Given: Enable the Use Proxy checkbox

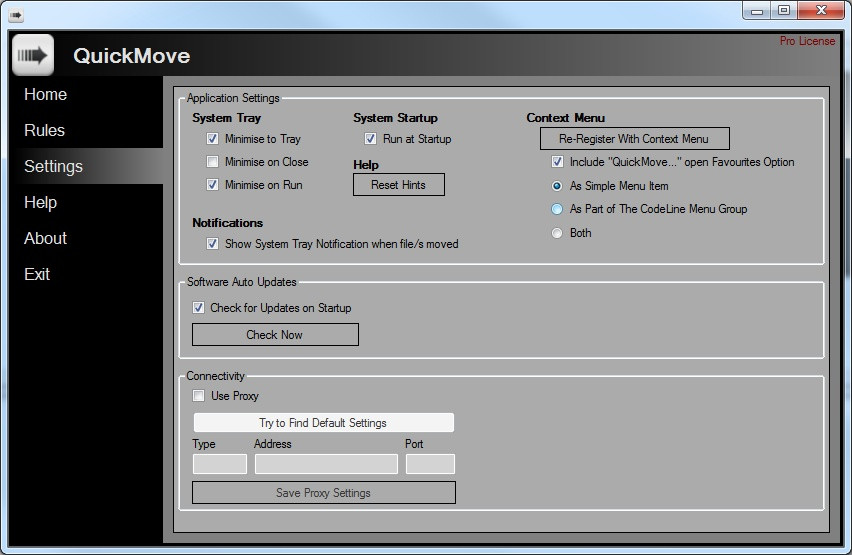Looking at the screenshot, I should (x=198, y=396).
